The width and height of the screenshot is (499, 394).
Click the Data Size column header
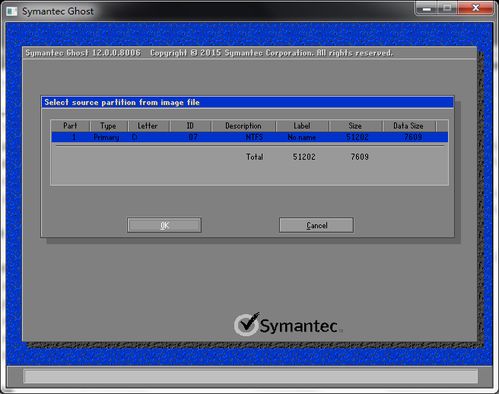coord(408,126)
